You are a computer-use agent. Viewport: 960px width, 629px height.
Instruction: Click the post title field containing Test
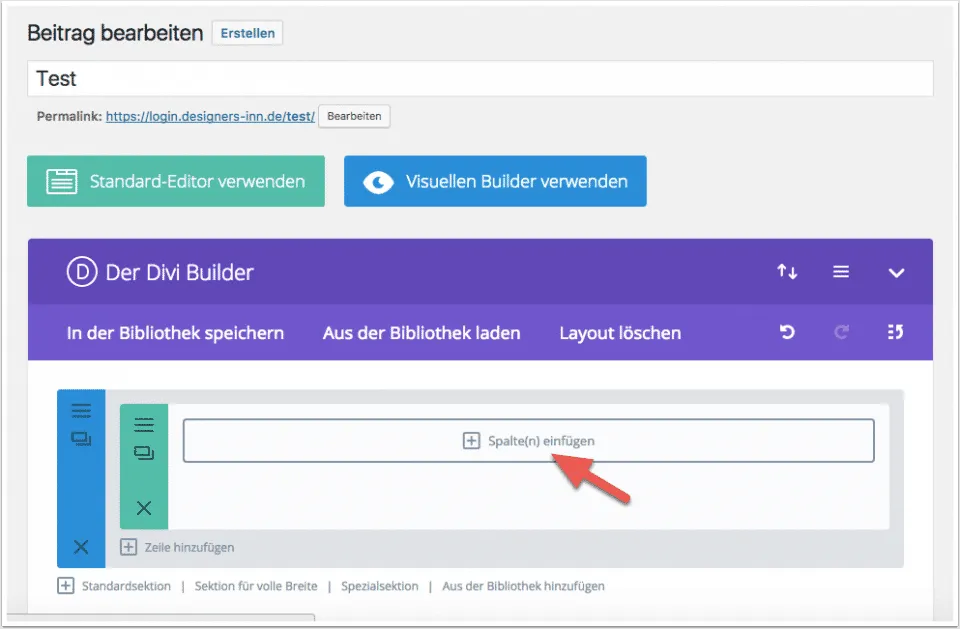pyautogui.click(x=480, y=79)
